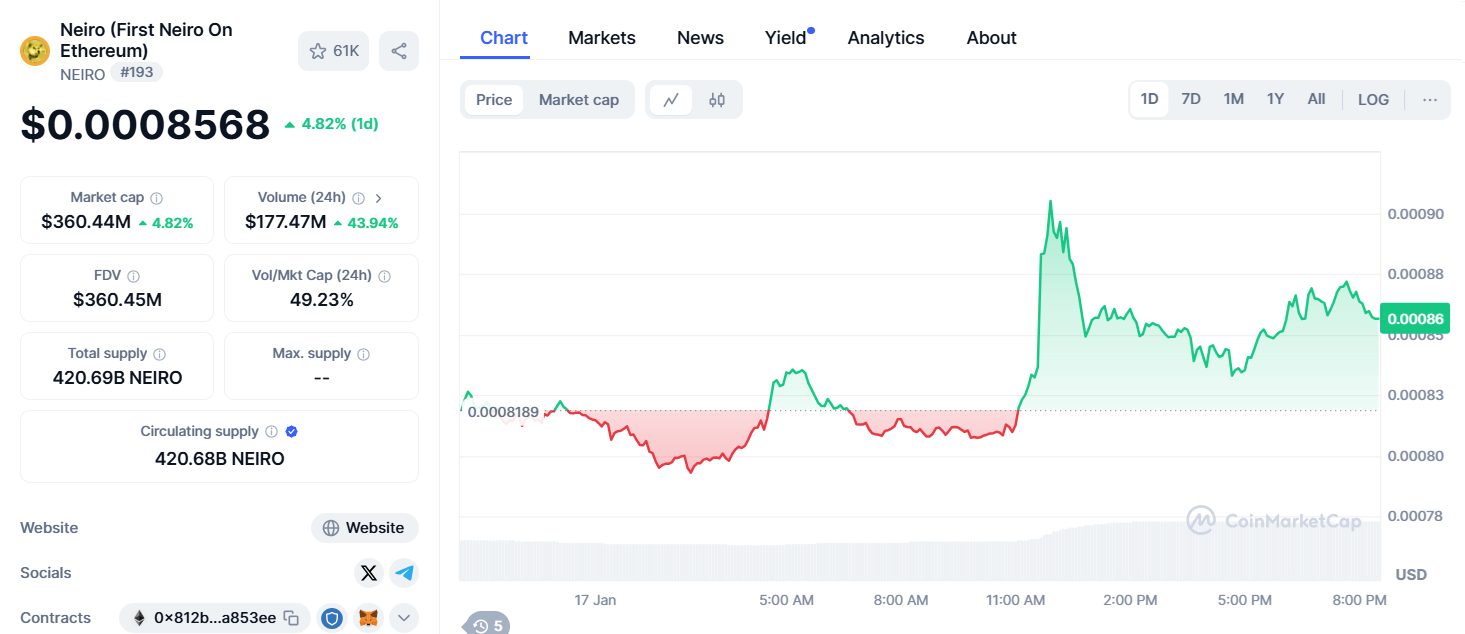Click the 4.82% (1d) change indicator
This screenshot has height=634, width=1465.
click(331, 124)
